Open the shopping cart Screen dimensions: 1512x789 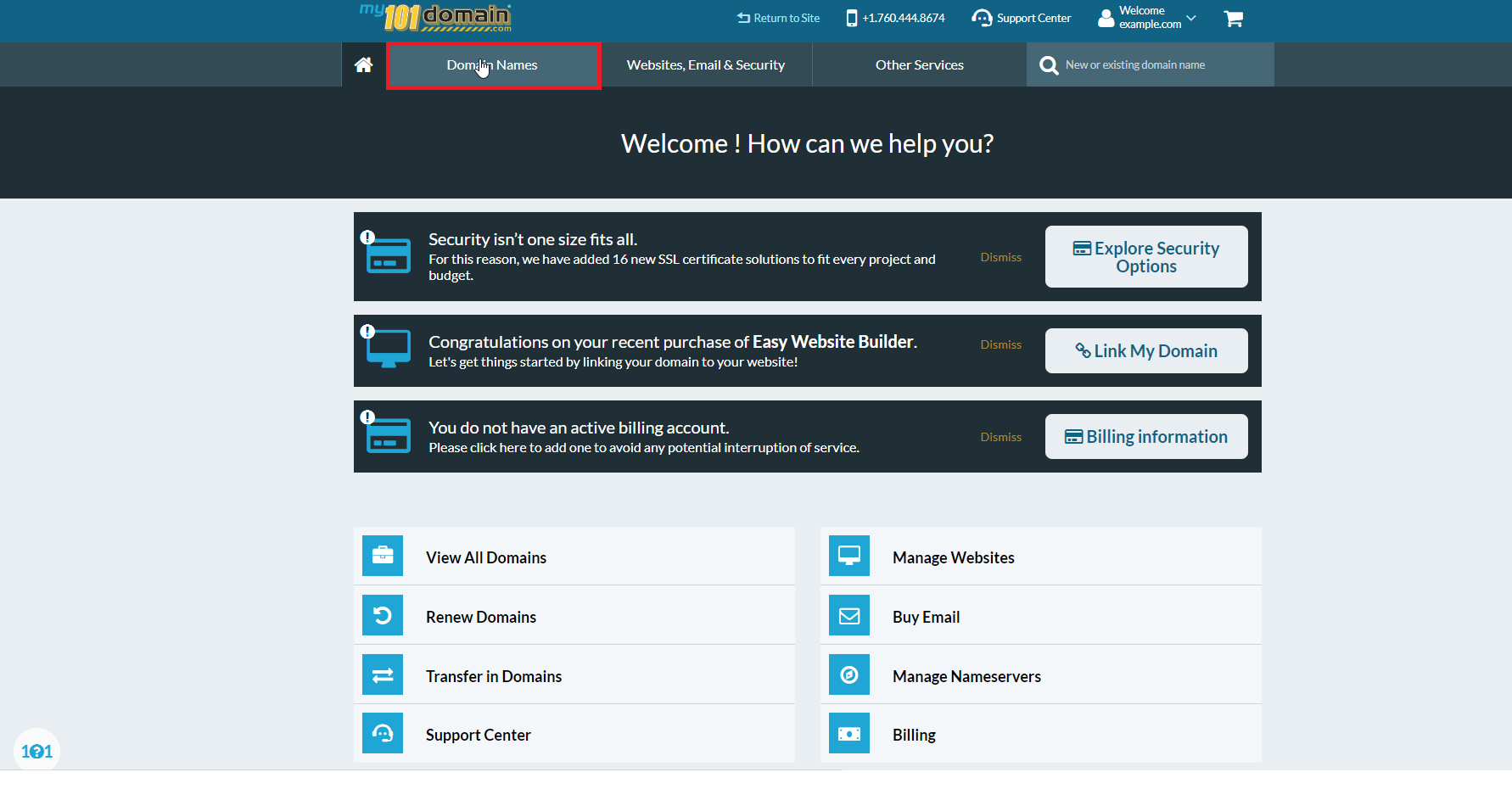(1233, 18)
